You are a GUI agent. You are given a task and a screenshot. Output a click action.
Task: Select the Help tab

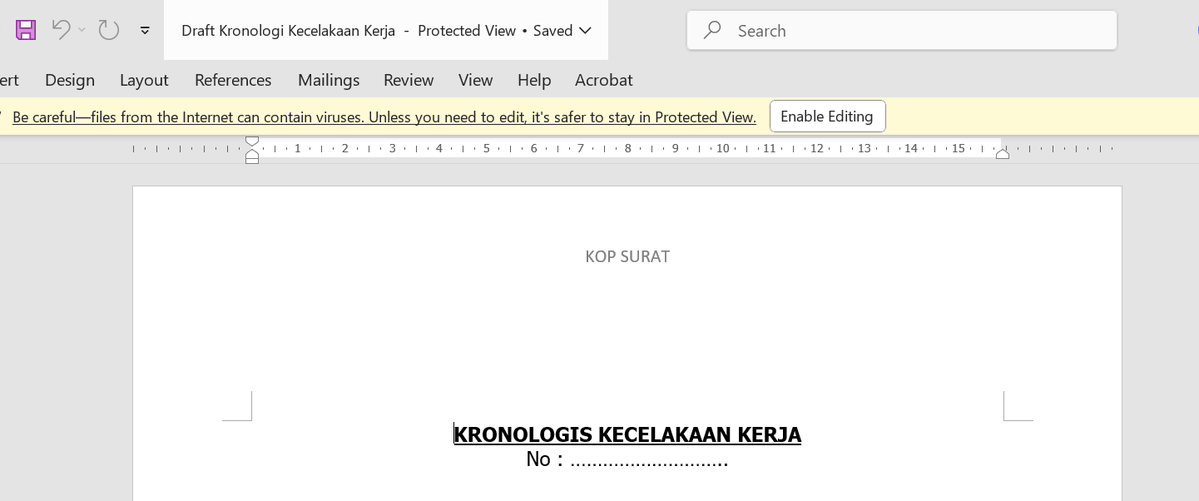534,80
